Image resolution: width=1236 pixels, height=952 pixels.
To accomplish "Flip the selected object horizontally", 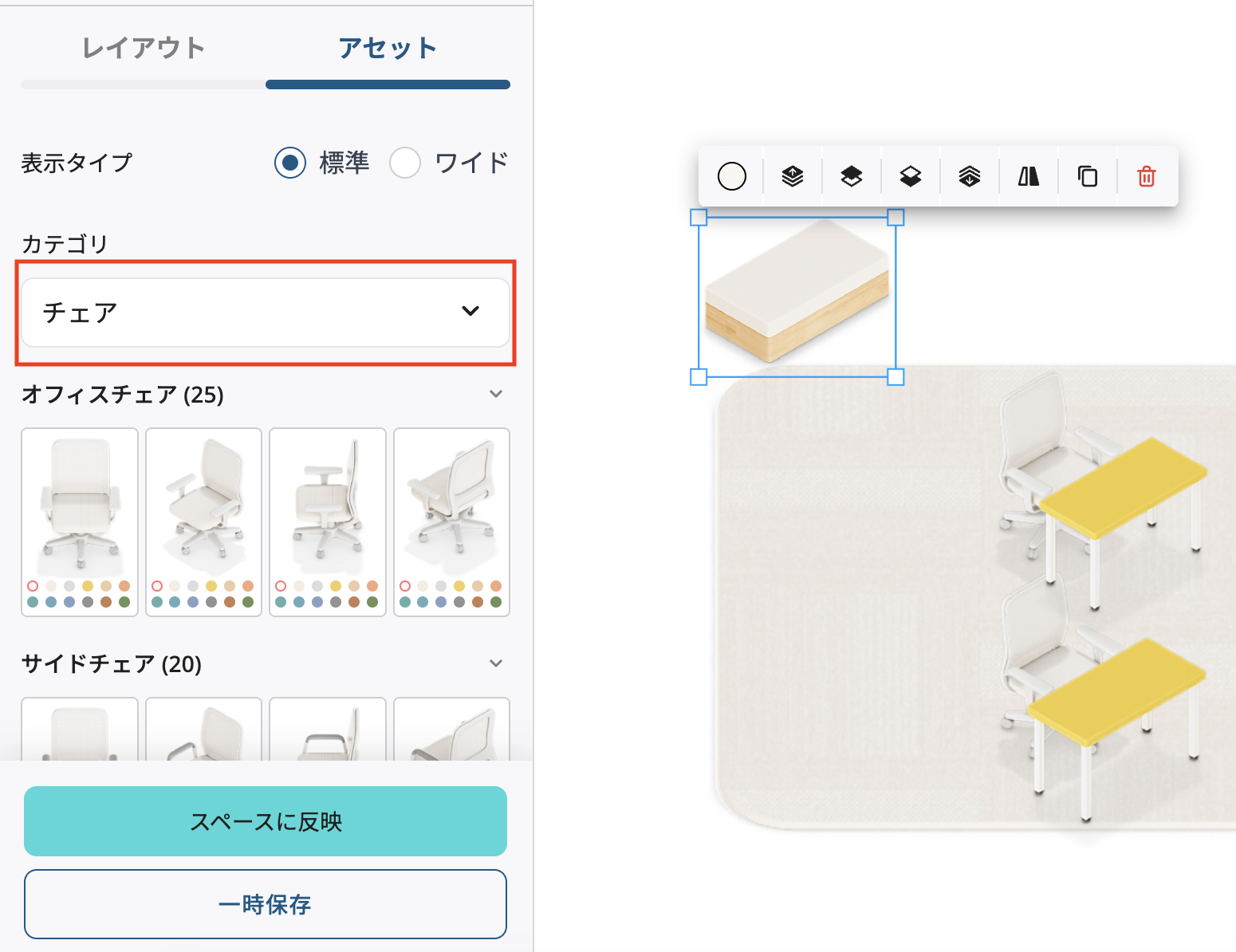I will pyautogui.click(x=1028, y=176).
